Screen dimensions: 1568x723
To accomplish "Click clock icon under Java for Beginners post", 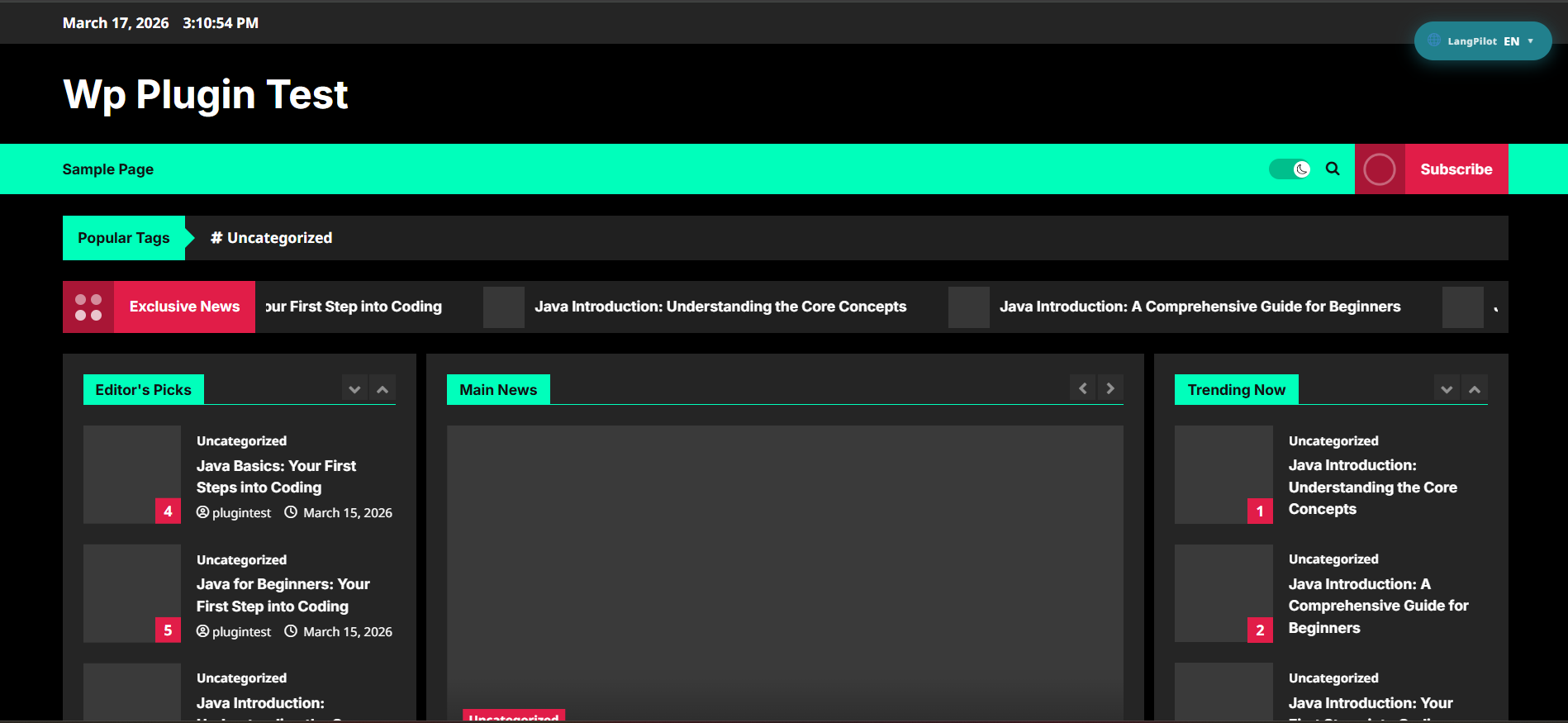I will point(291,631).
